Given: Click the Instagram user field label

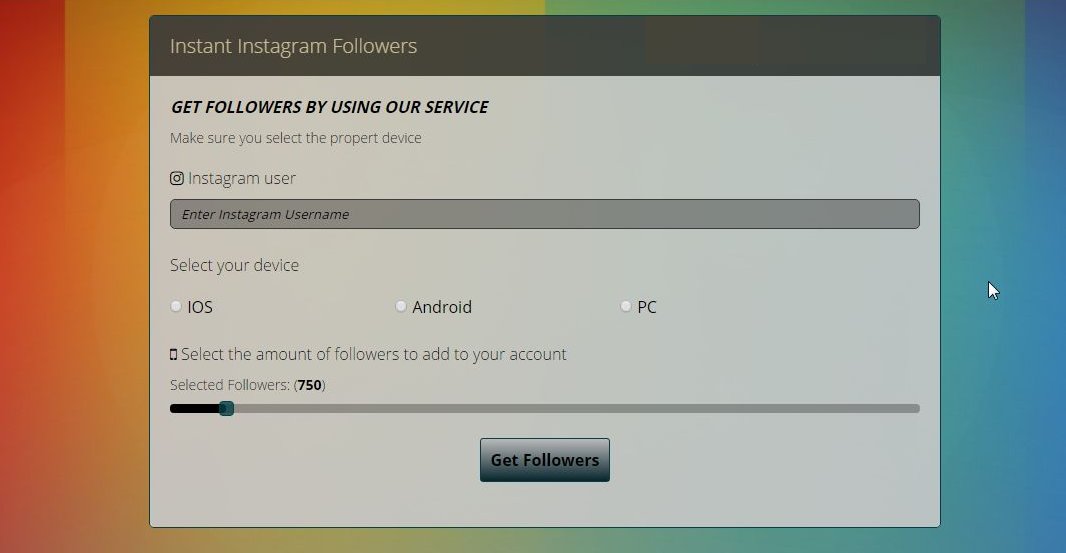Looking at the screenshot, I should [241, 178].
